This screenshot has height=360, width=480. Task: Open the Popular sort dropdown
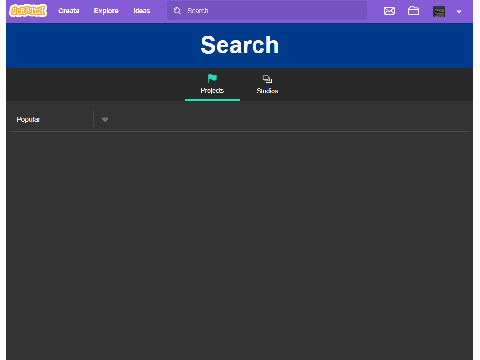pos(63,119)
